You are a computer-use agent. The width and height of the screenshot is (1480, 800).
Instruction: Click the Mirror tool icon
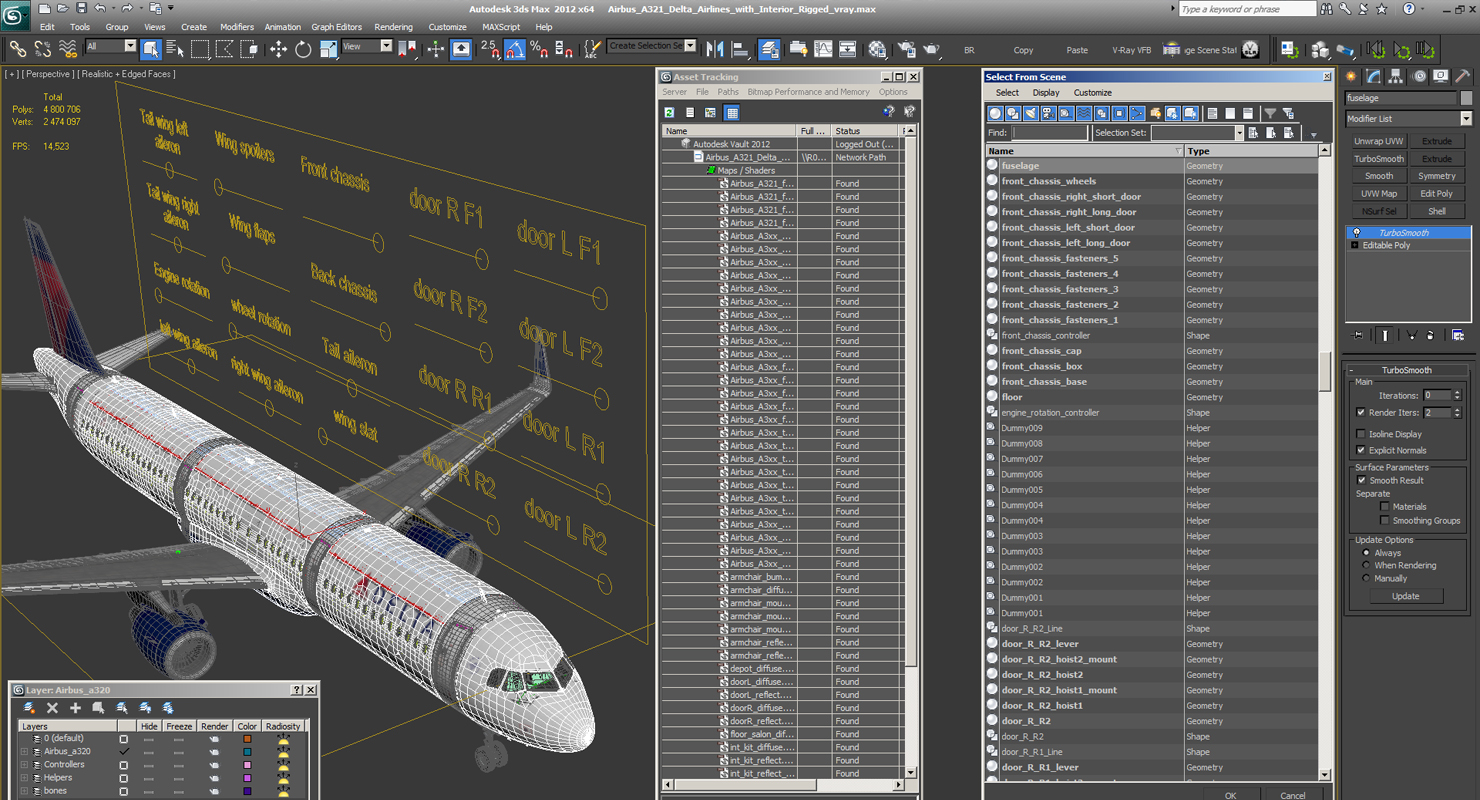pos(715,48)
